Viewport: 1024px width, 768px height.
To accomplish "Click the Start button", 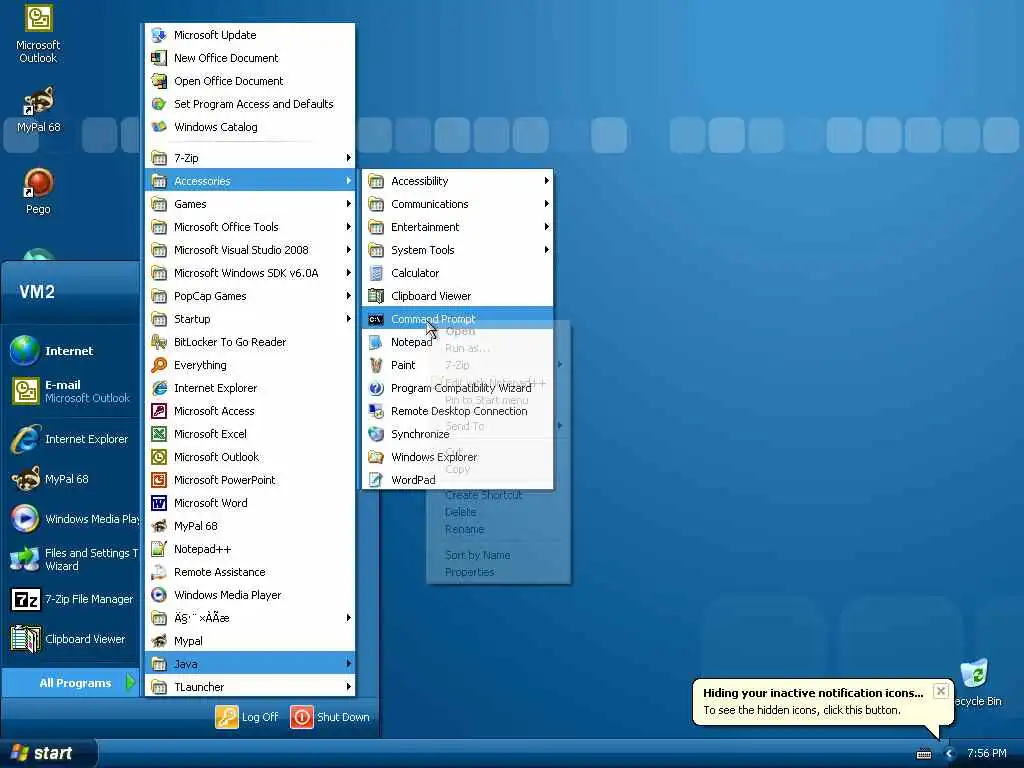I will click(48, 753).
